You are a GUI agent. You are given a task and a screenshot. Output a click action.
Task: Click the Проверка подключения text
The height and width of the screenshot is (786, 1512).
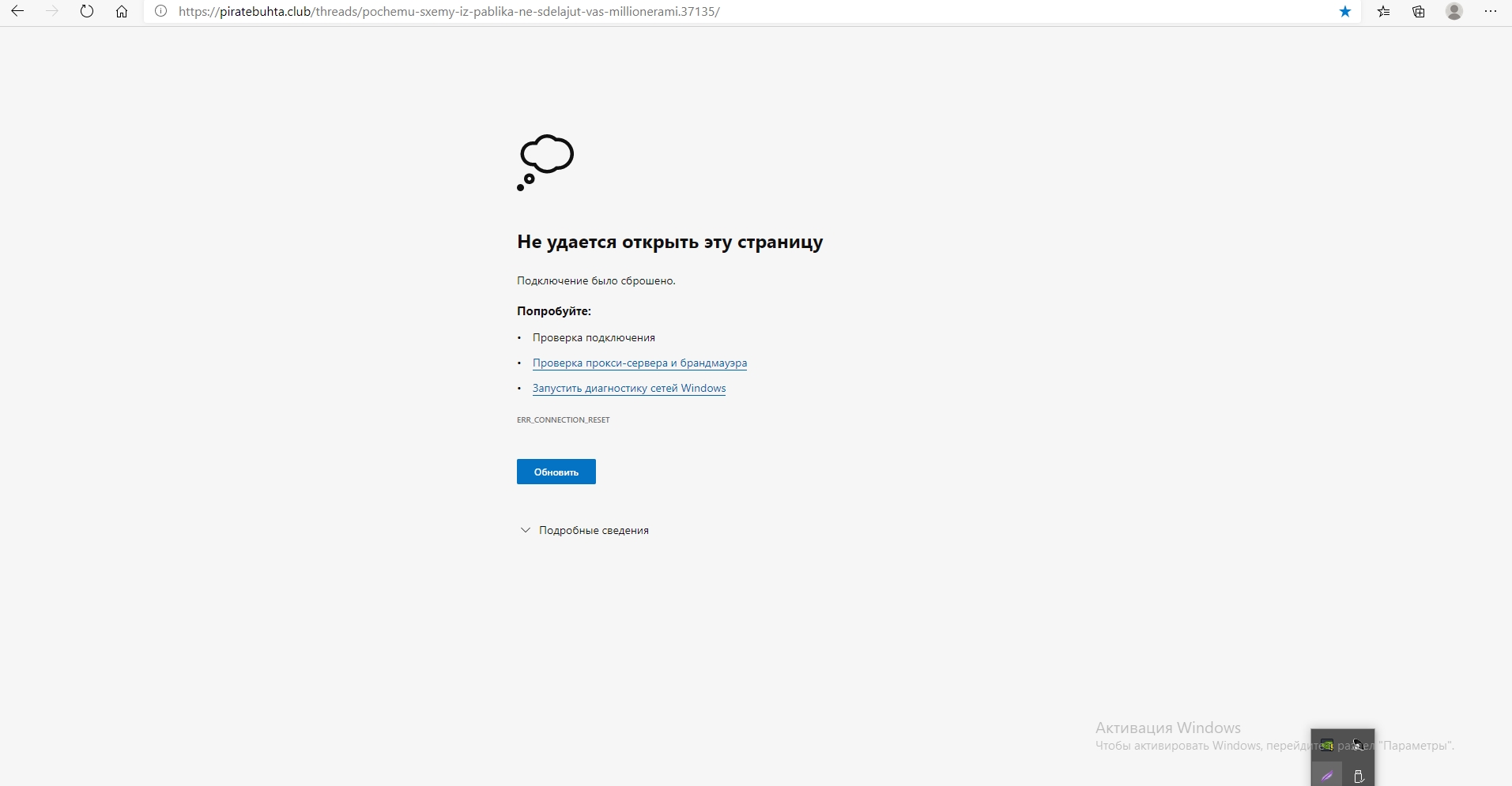pos(594,338)
